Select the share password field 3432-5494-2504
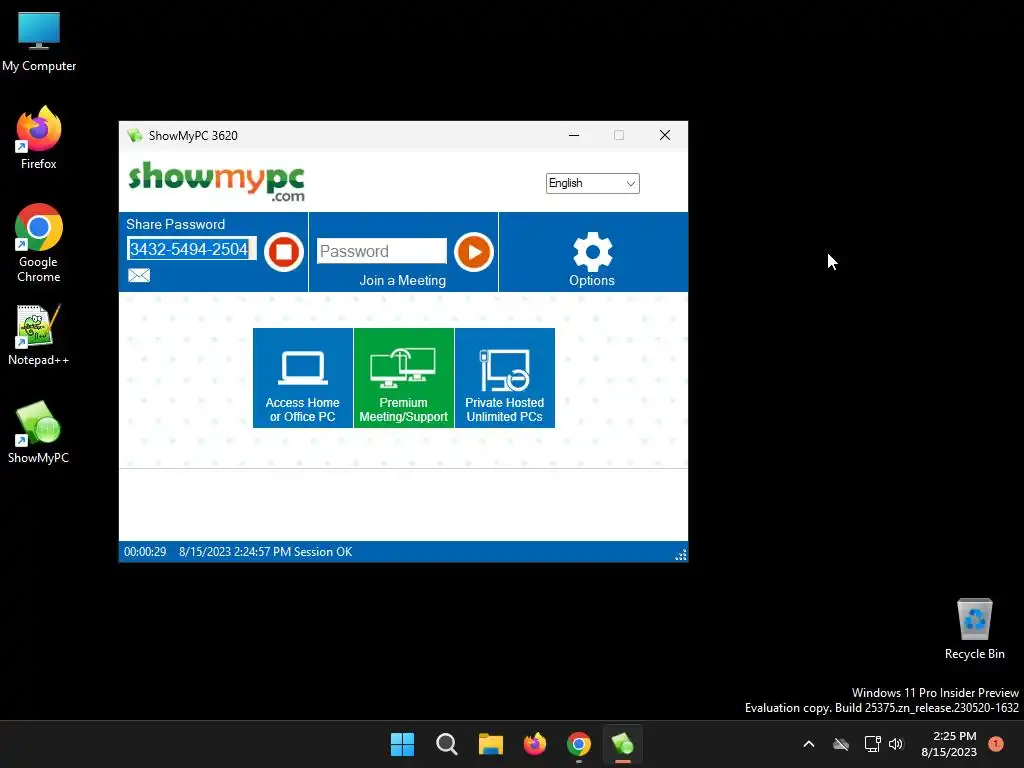 (191, 249)
